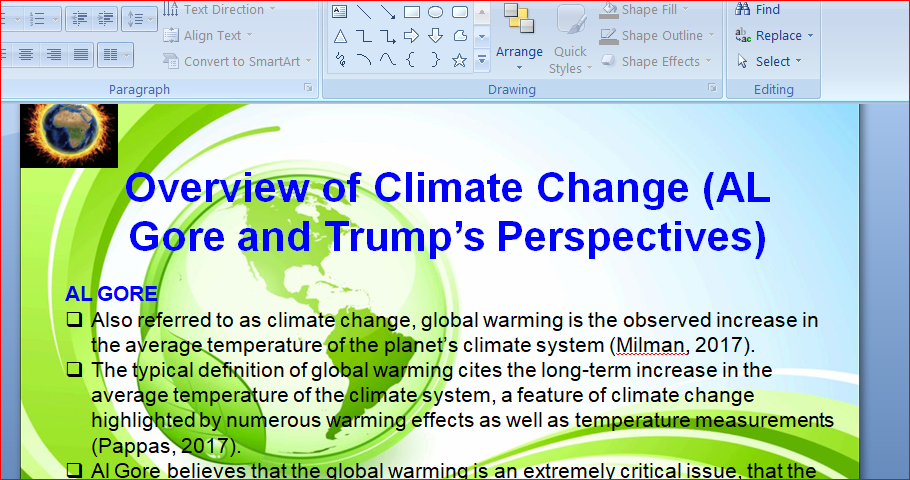Open the Shape Outline dropdown arrow
The height and width of the screenshot is (480, 910).
tap(711, 35)
